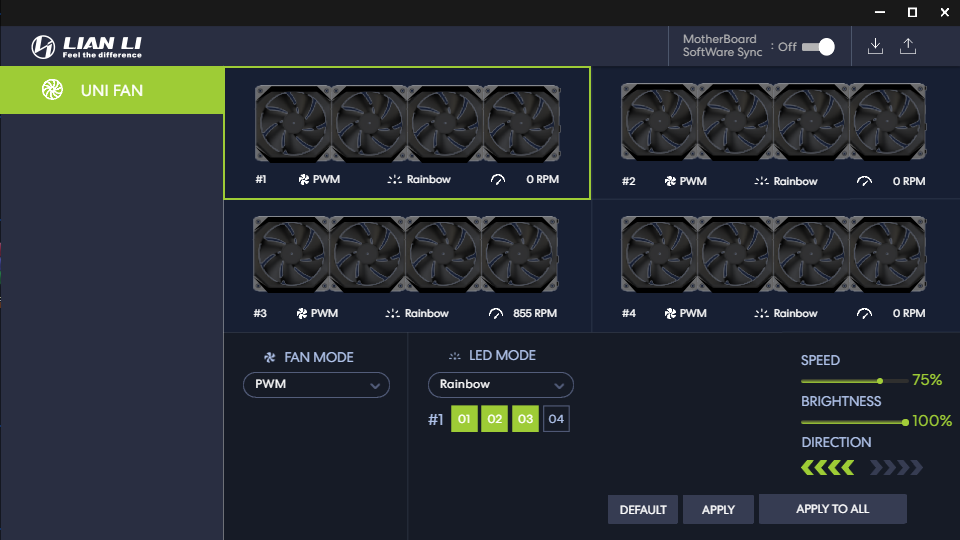Select the left direction arrows
The width and height of the screenshot is (960, 540).
point(828,468)
